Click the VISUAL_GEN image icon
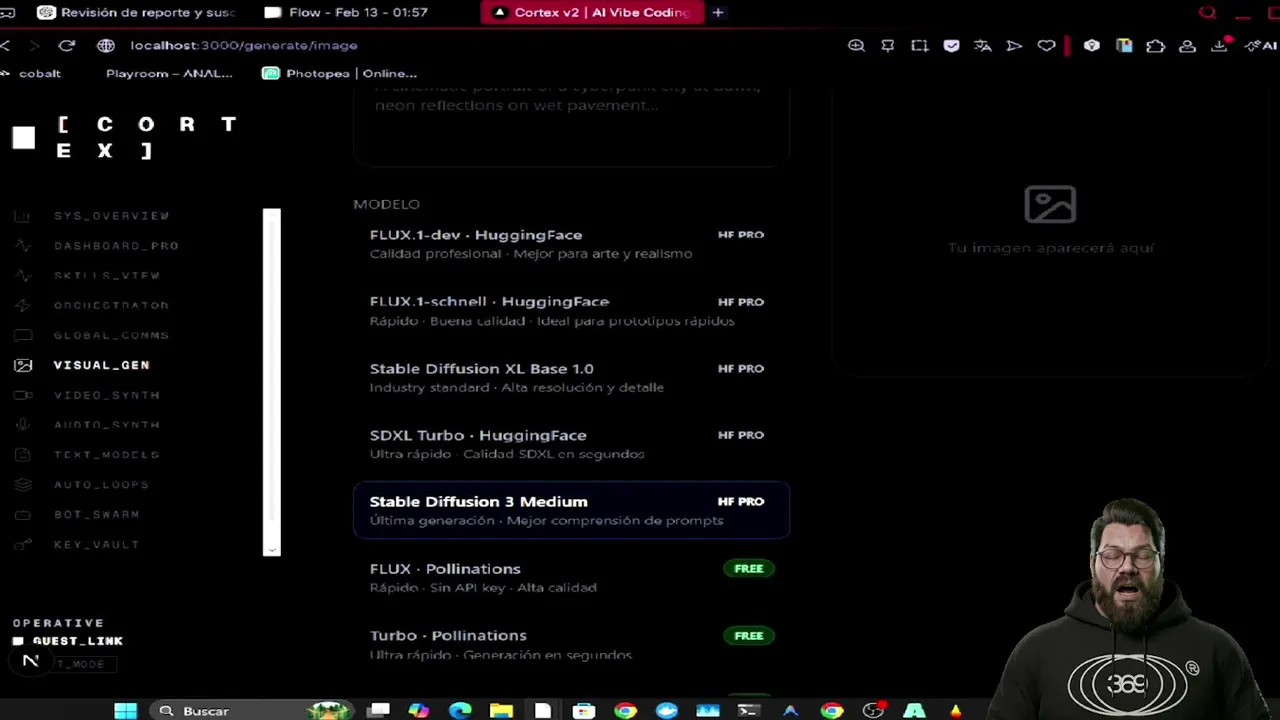The width and height of the screenshot is (1280, 720). [x=23, y=365]
